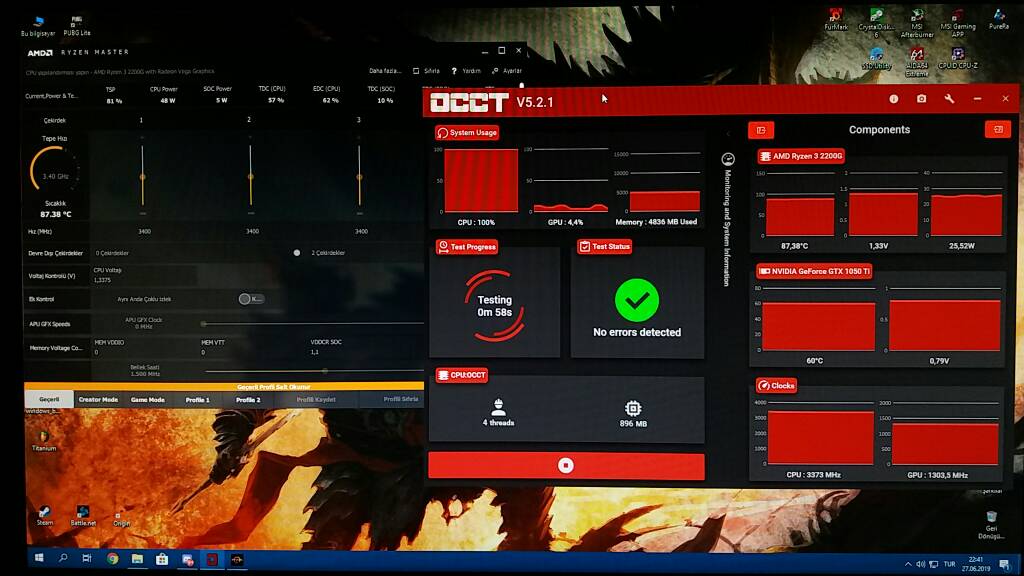Open OCCT settings wrench icon
The image size is (1024, 576).
[950, 99]
